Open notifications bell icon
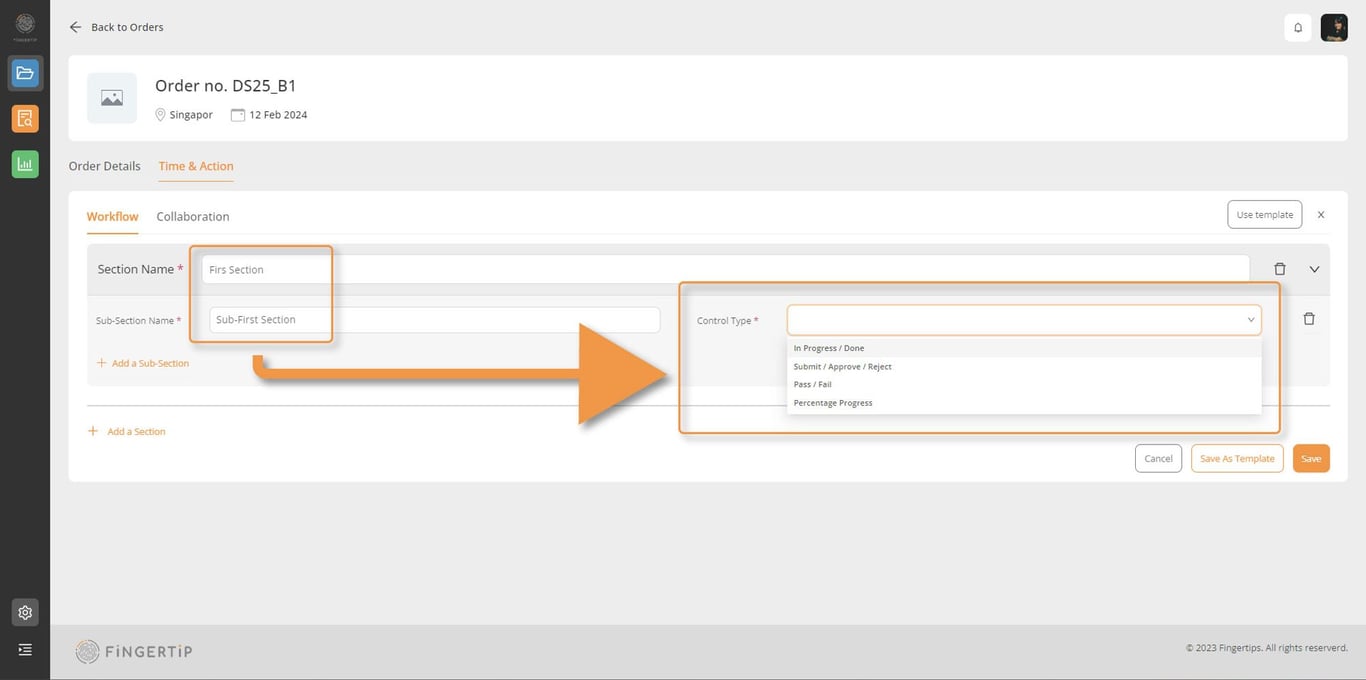Viewport: 1366px width, 680px height. (x=1298, y=27)
